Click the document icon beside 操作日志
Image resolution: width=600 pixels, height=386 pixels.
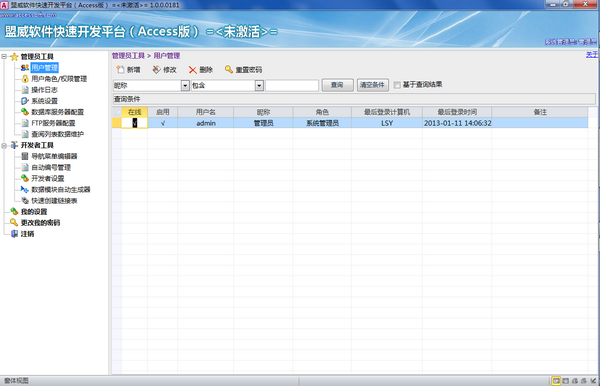[25, 90]
